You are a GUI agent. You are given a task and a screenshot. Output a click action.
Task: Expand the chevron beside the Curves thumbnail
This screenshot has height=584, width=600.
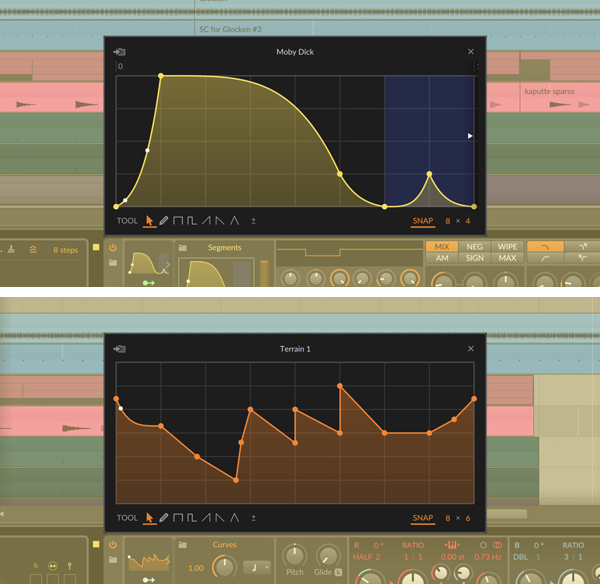click(168, 561)
